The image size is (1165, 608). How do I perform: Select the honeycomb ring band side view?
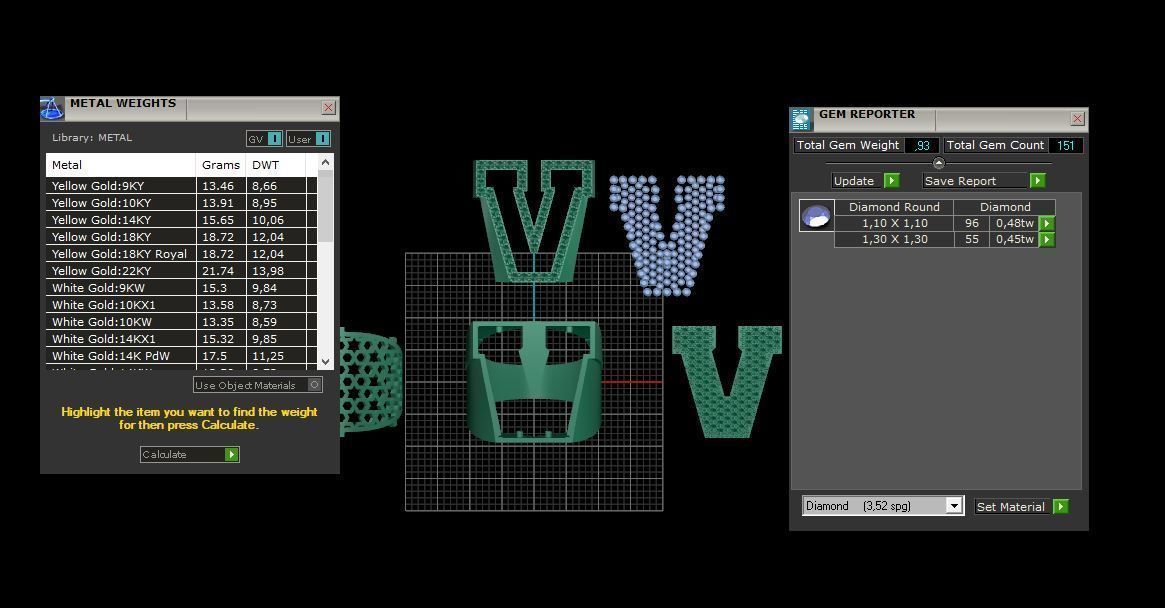pyautogui.click(x=371, y=382)
